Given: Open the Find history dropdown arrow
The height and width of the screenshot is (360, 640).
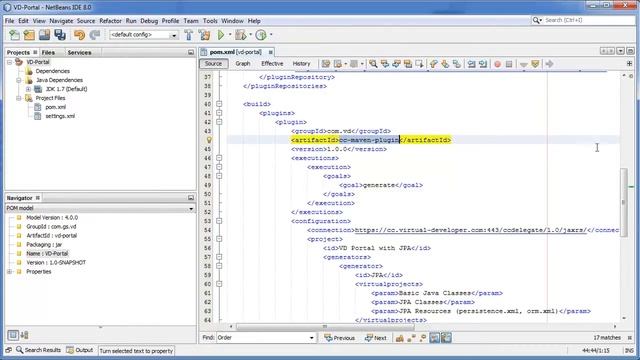Looking at the screenshot, I should pos(311,338).
